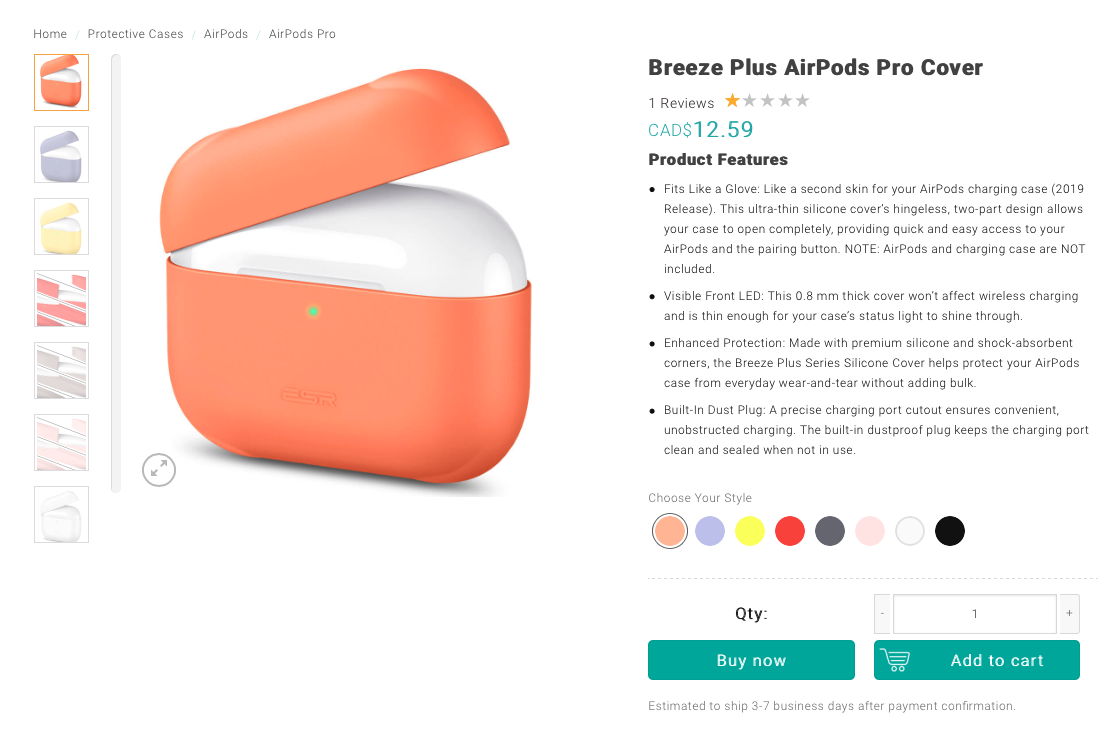Viewport: 1119px width, 744px height.
Task: Click the image fullscreen expand icon
Action: point(158,469)
